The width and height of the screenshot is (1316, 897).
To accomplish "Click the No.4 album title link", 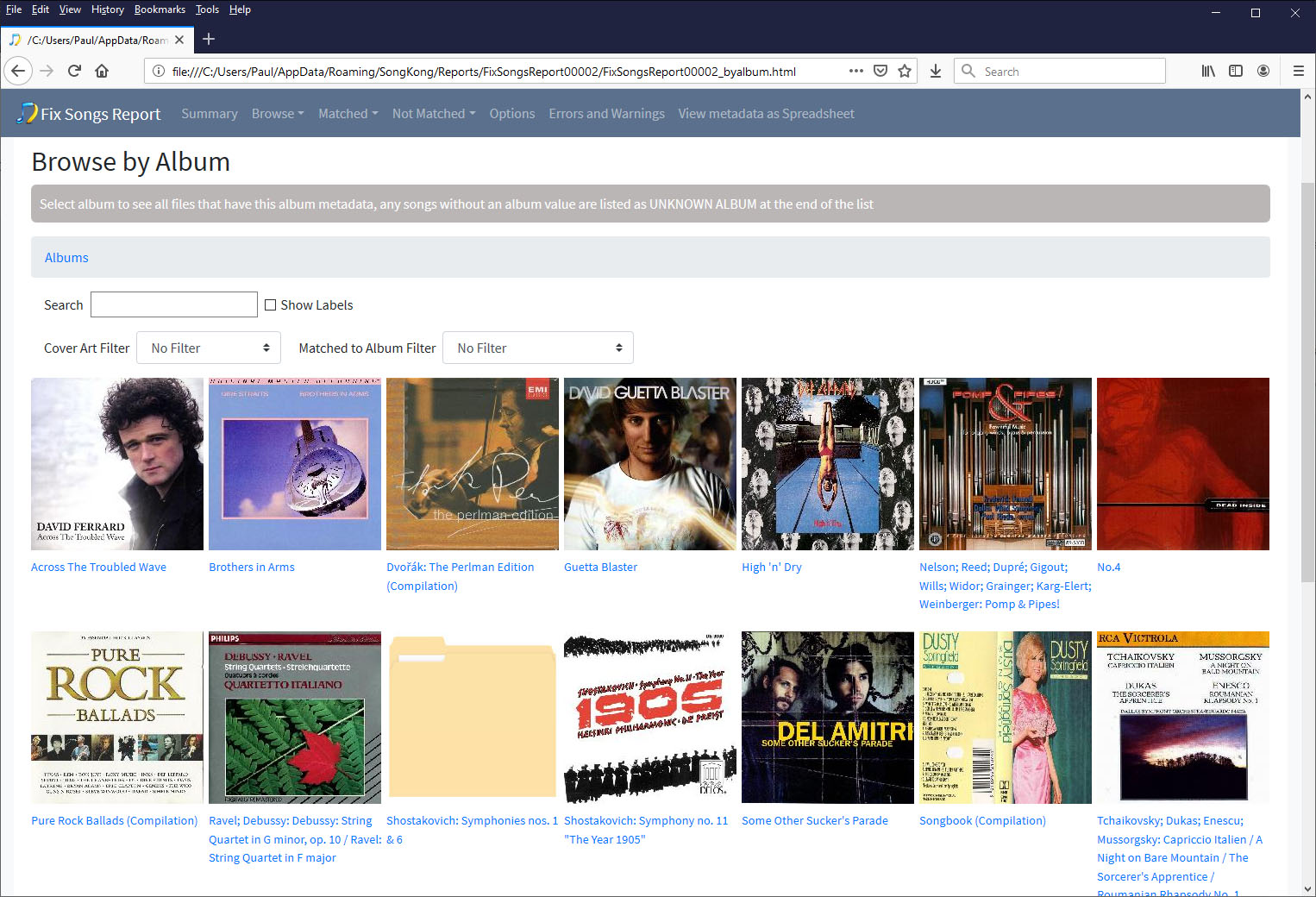I will pos(1108,567).
